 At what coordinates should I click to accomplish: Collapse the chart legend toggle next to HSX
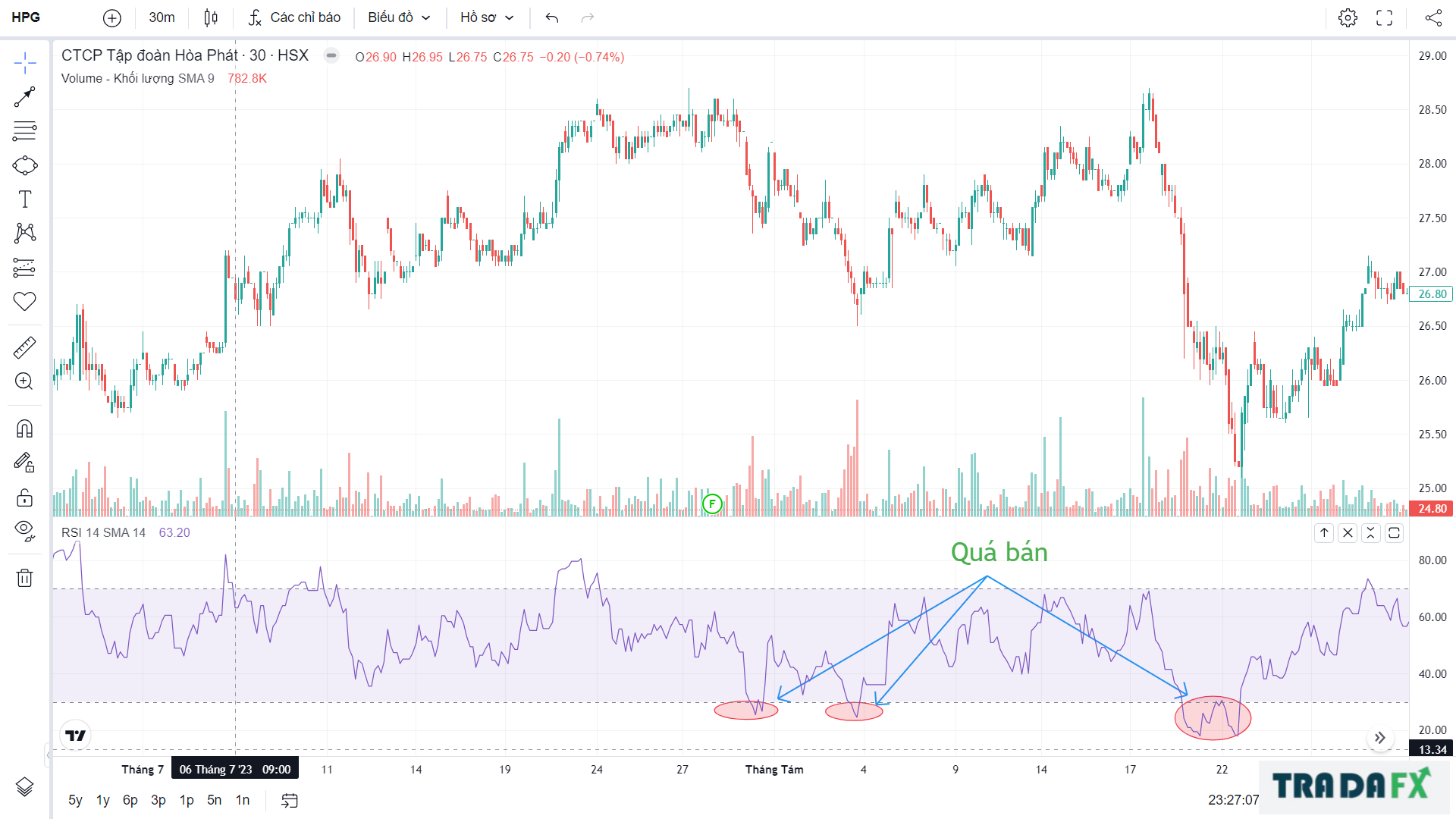331,55
